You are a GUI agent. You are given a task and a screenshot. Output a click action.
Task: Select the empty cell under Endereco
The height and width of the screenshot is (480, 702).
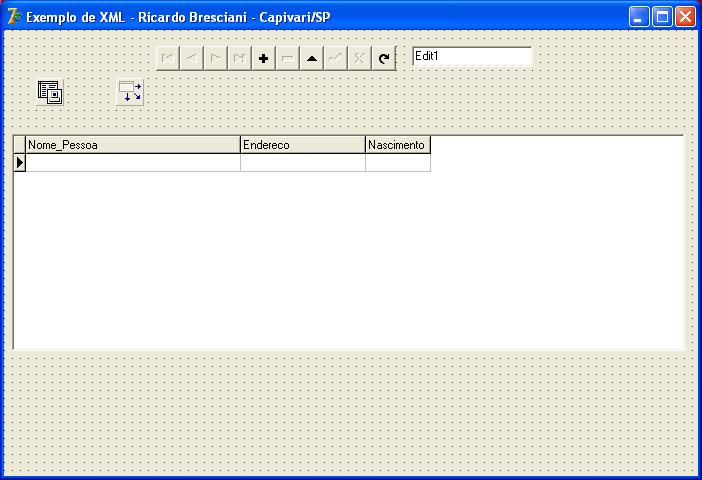pos(303,162)
